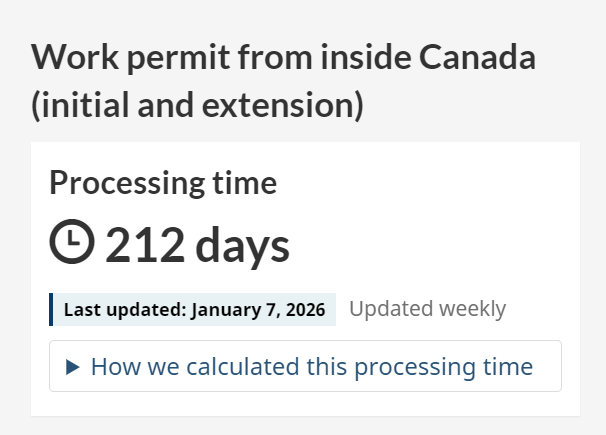Expand the triangle arrow before How we calculated
The height and width of the screenshot is (435, 606).
coord(72,367)
